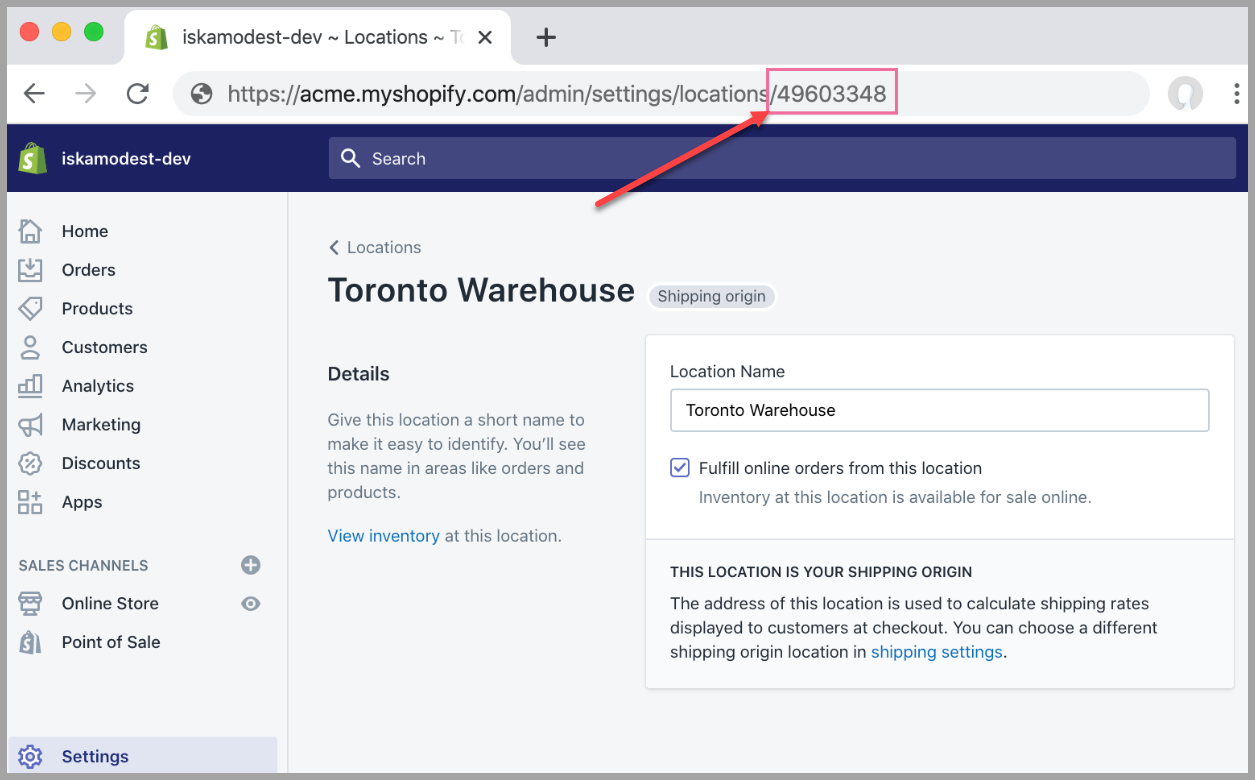
Task: Select Online Store sales channel
Action: [x=110, y=603]
